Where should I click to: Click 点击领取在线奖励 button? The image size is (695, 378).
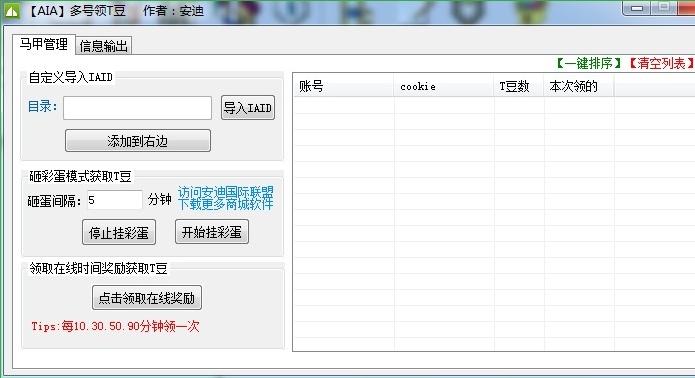click(x=147, y=298)
